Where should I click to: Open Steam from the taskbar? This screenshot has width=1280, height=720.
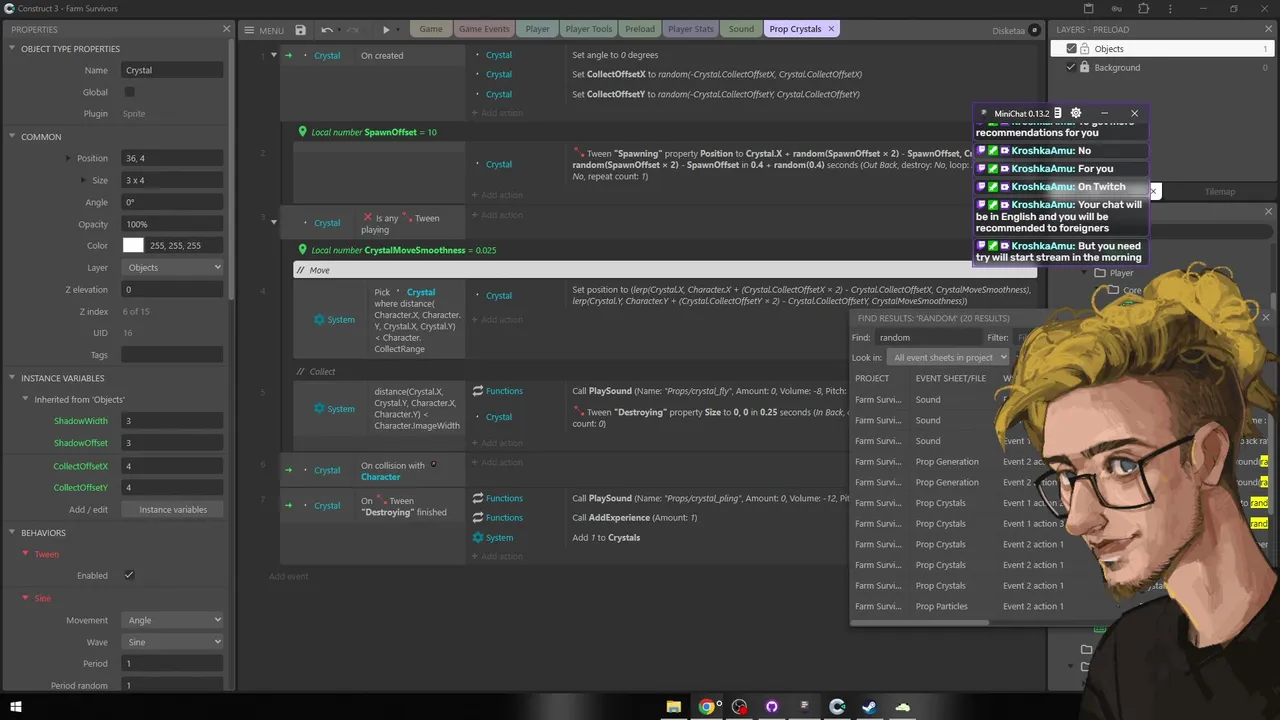870,707
